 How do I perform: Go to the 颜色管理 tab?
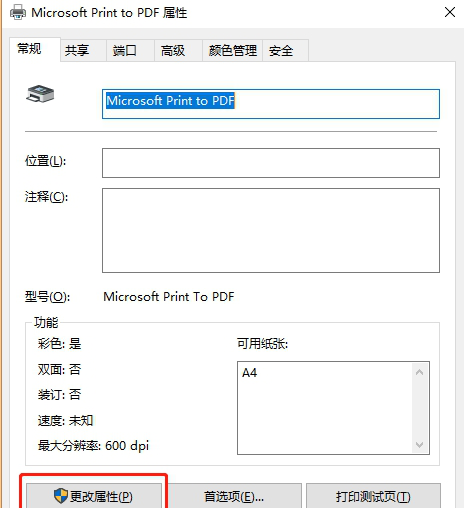(232, 51)
